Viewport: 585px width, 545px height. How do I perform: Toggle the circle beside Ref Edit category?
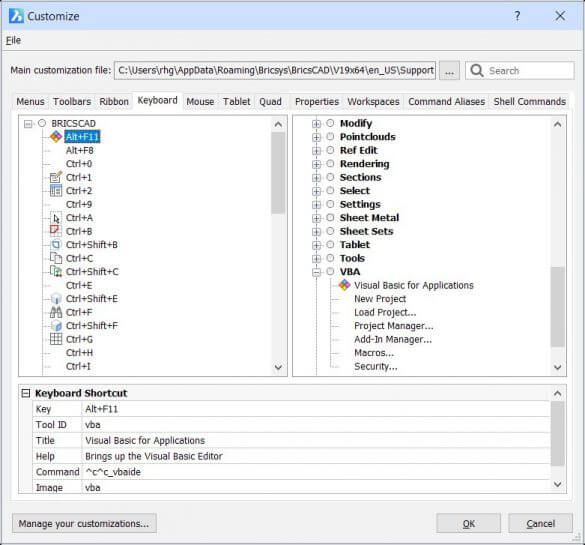[330, 150]
